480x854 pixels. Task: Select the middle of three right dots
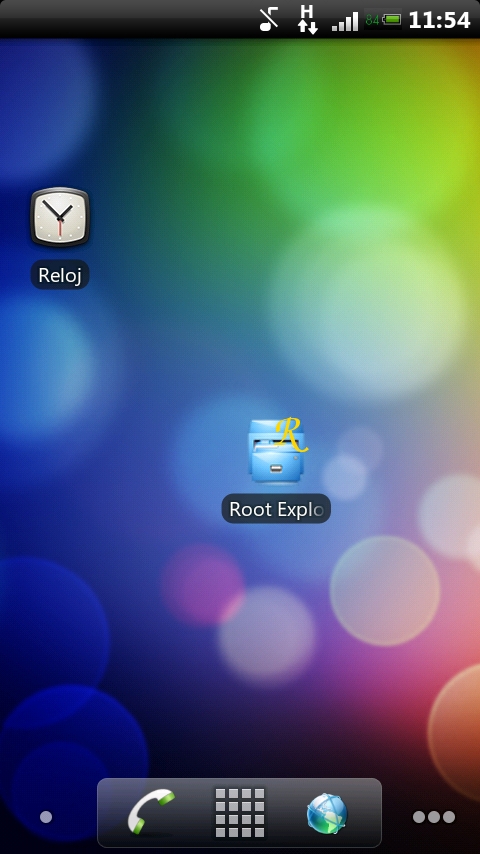pos(434,817)
